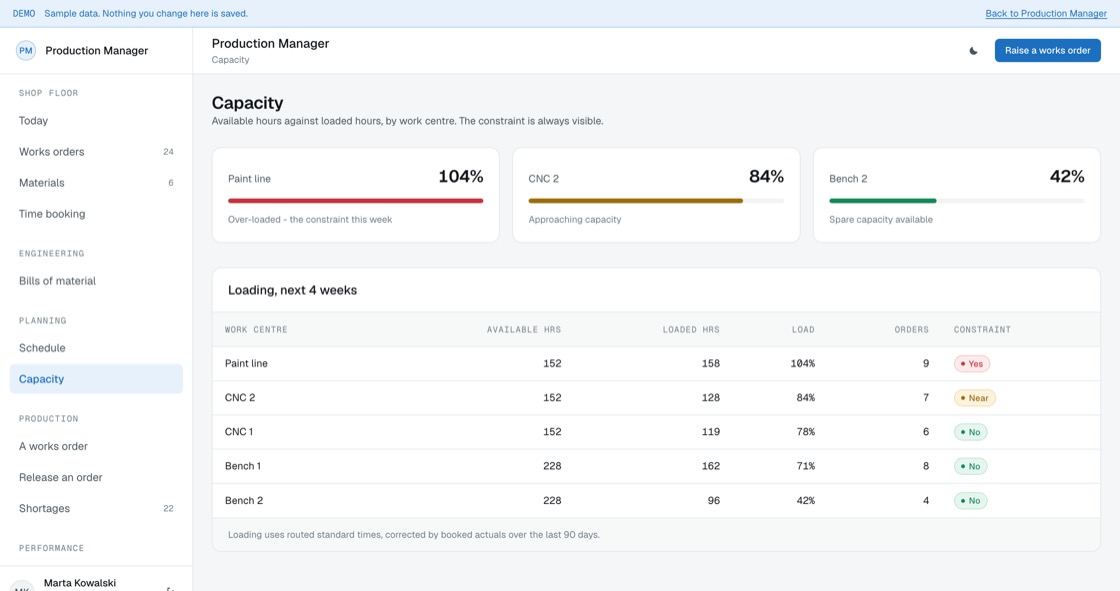Click the red Paint line load bar

[356, 201]
